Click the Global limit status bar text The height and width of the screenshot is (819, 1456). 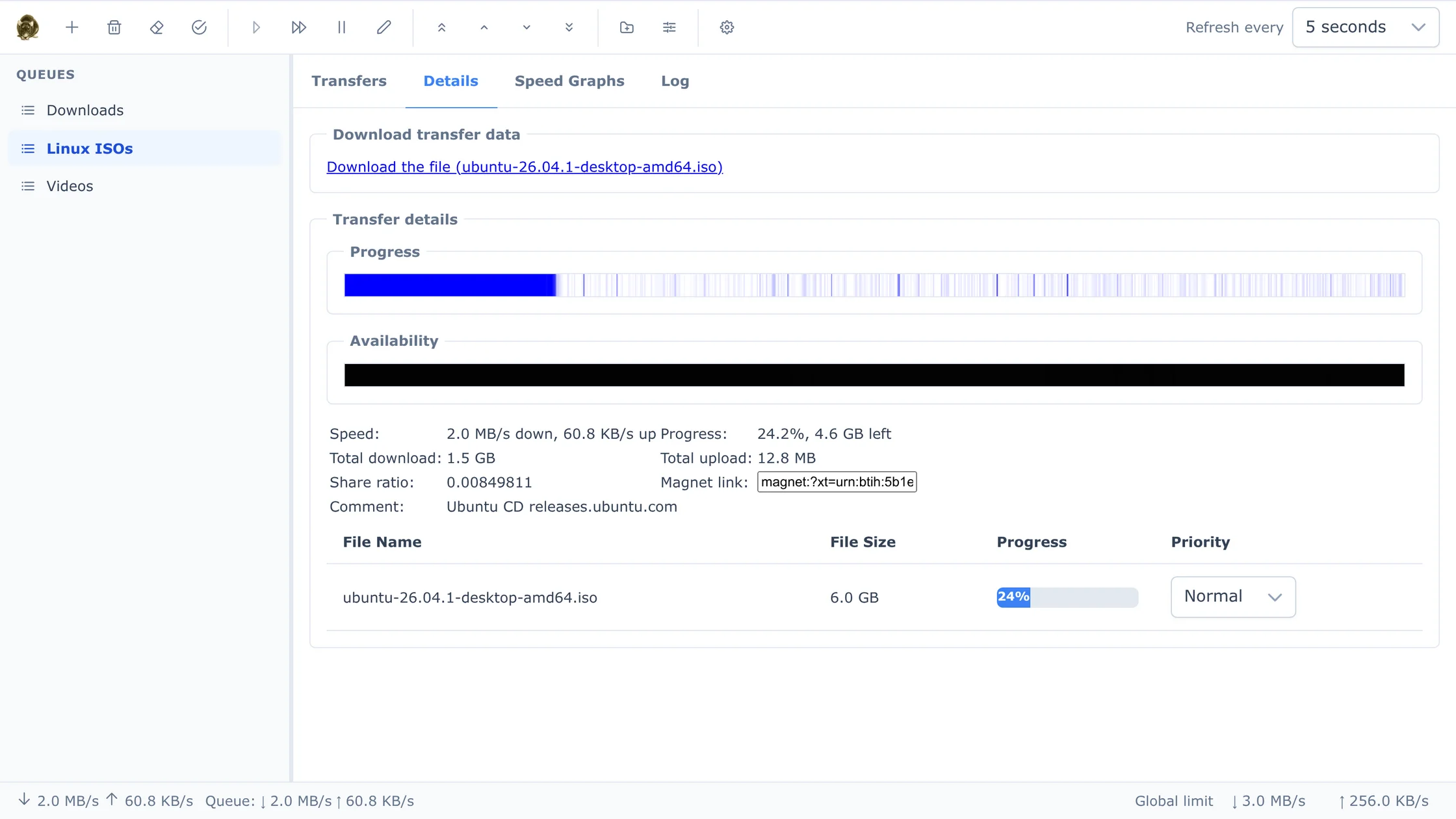pos(1174,801)
